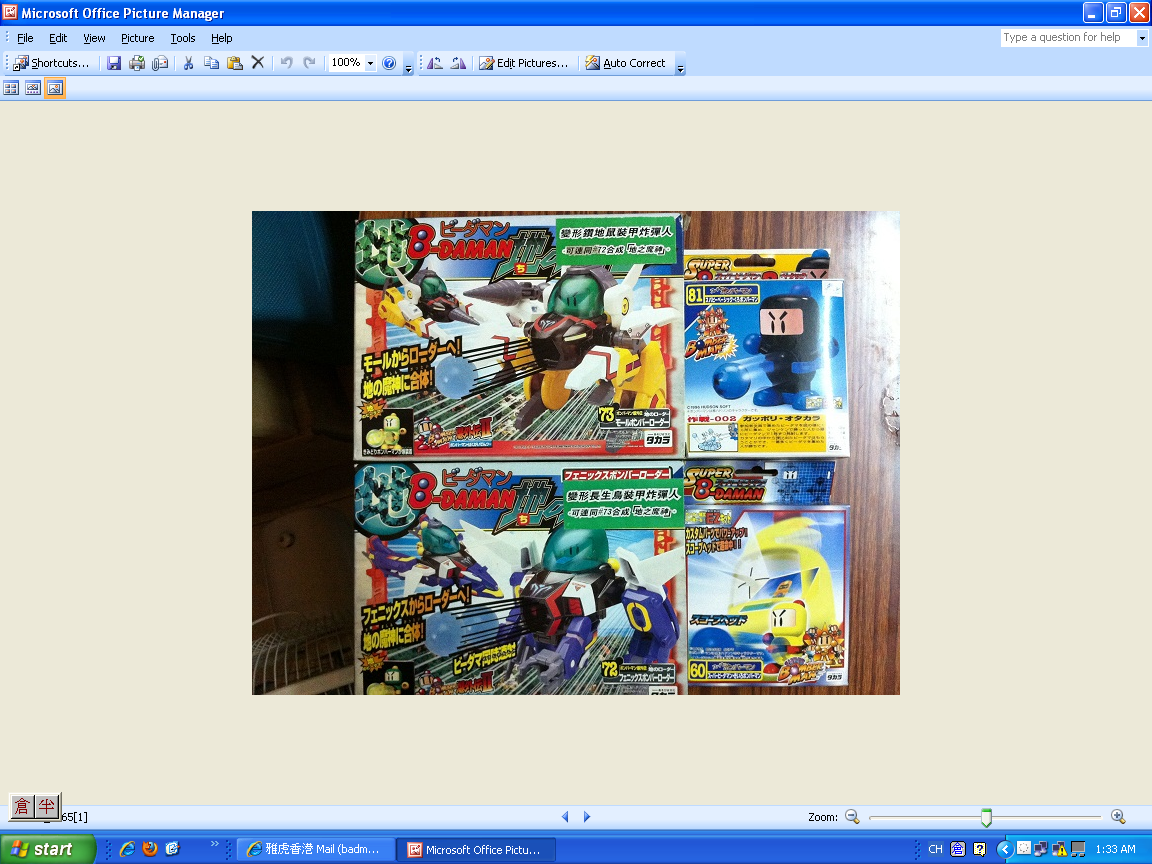
Task: Click the Undo arrow icon
Action: click(287, 63)
